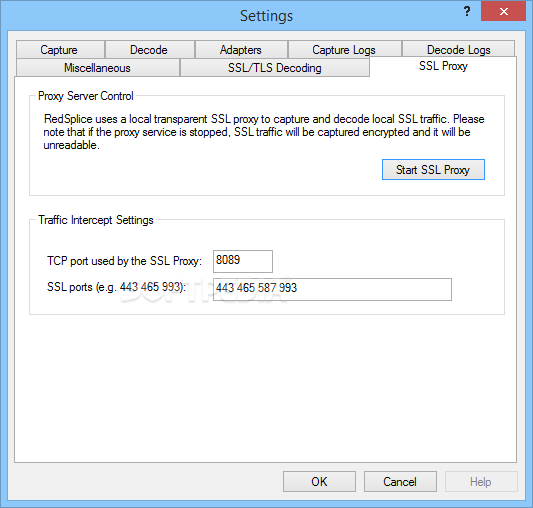533x508 pixels.
Task: Click the greyed-out Help button
Action: [481, 481]
